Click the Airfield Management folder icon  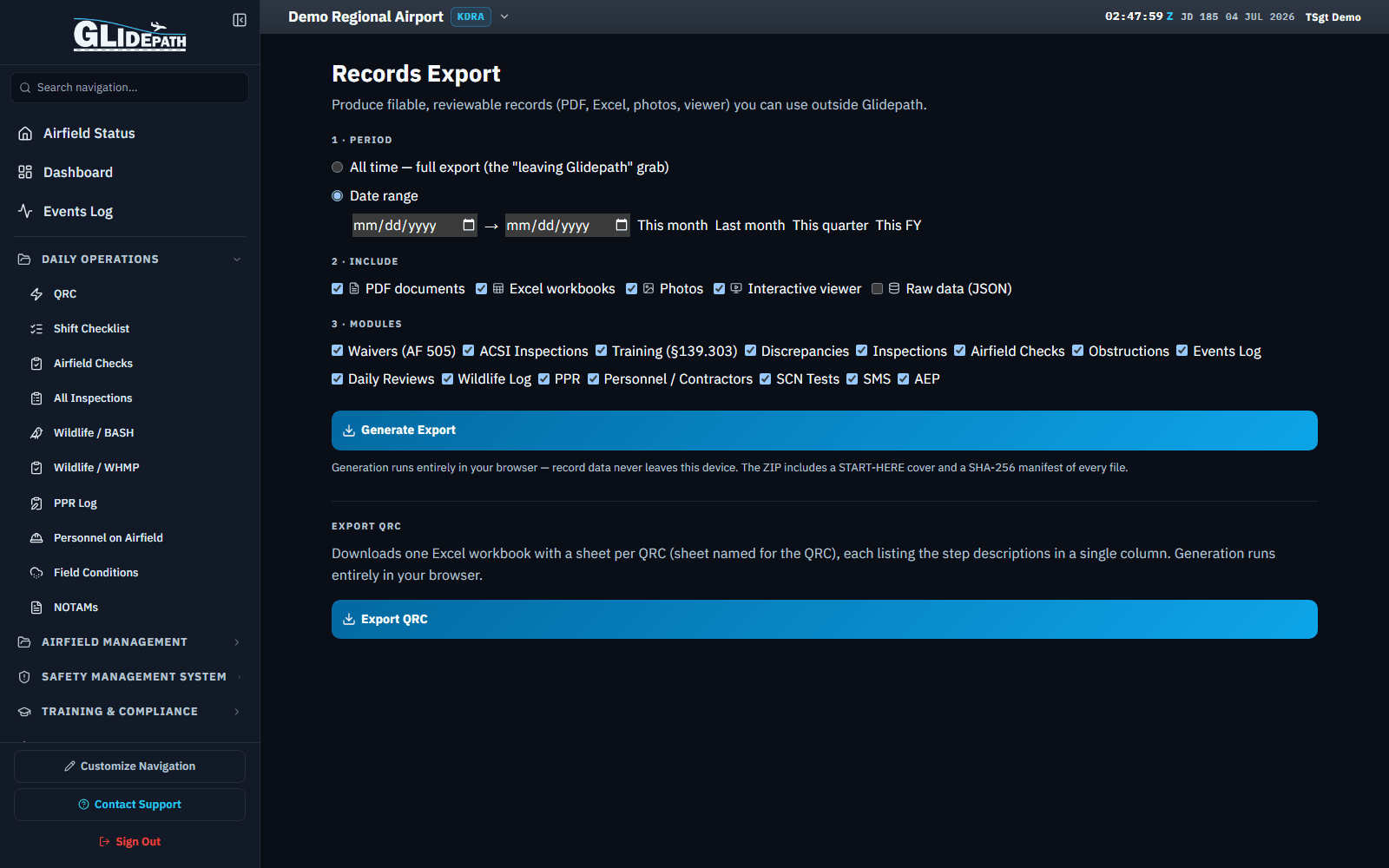(24, 642)
